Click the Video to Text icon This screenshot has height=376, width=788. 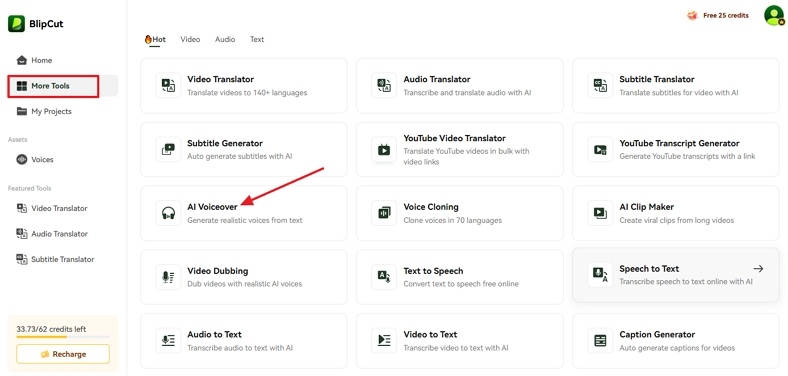[x=384, y=340]
